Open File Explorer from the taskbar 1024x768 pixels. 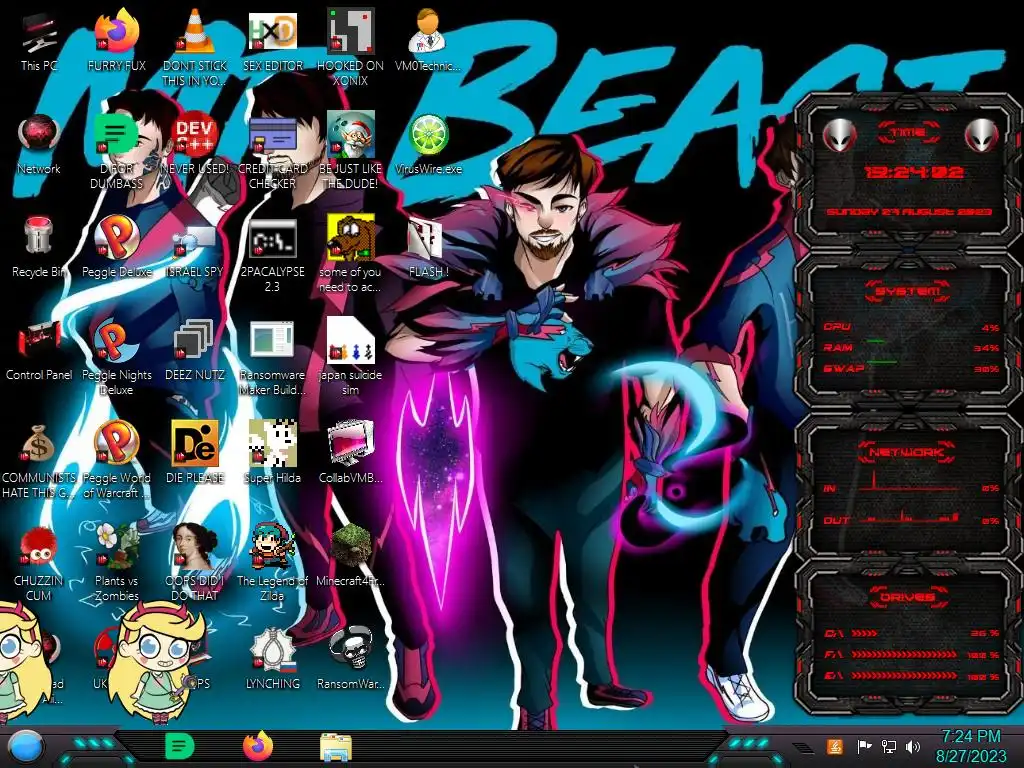coord(336,746)
